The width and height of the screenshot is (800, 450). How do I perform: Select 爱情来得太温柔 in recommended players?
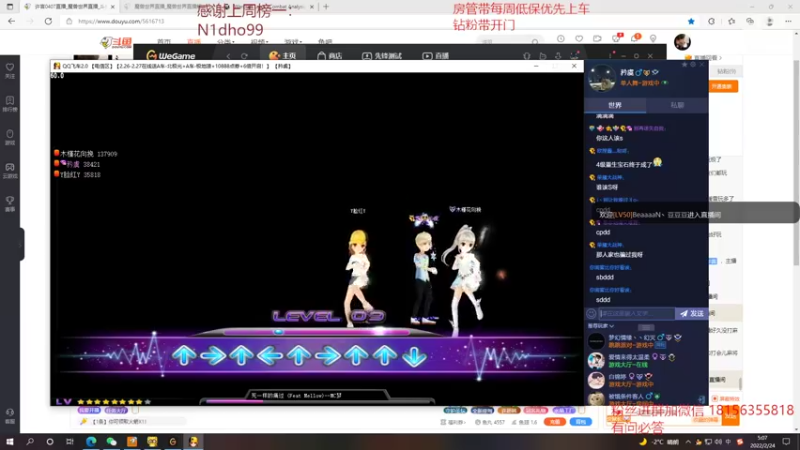[647, 361]
